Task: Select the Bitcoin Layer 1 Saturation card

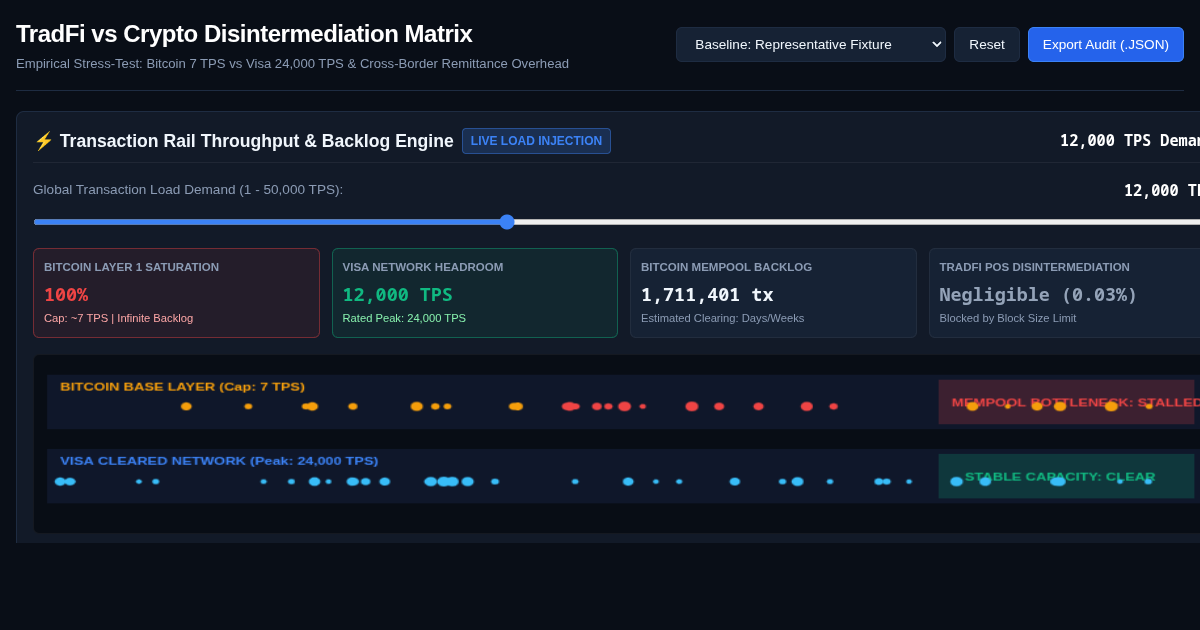Action: point(176,293)
